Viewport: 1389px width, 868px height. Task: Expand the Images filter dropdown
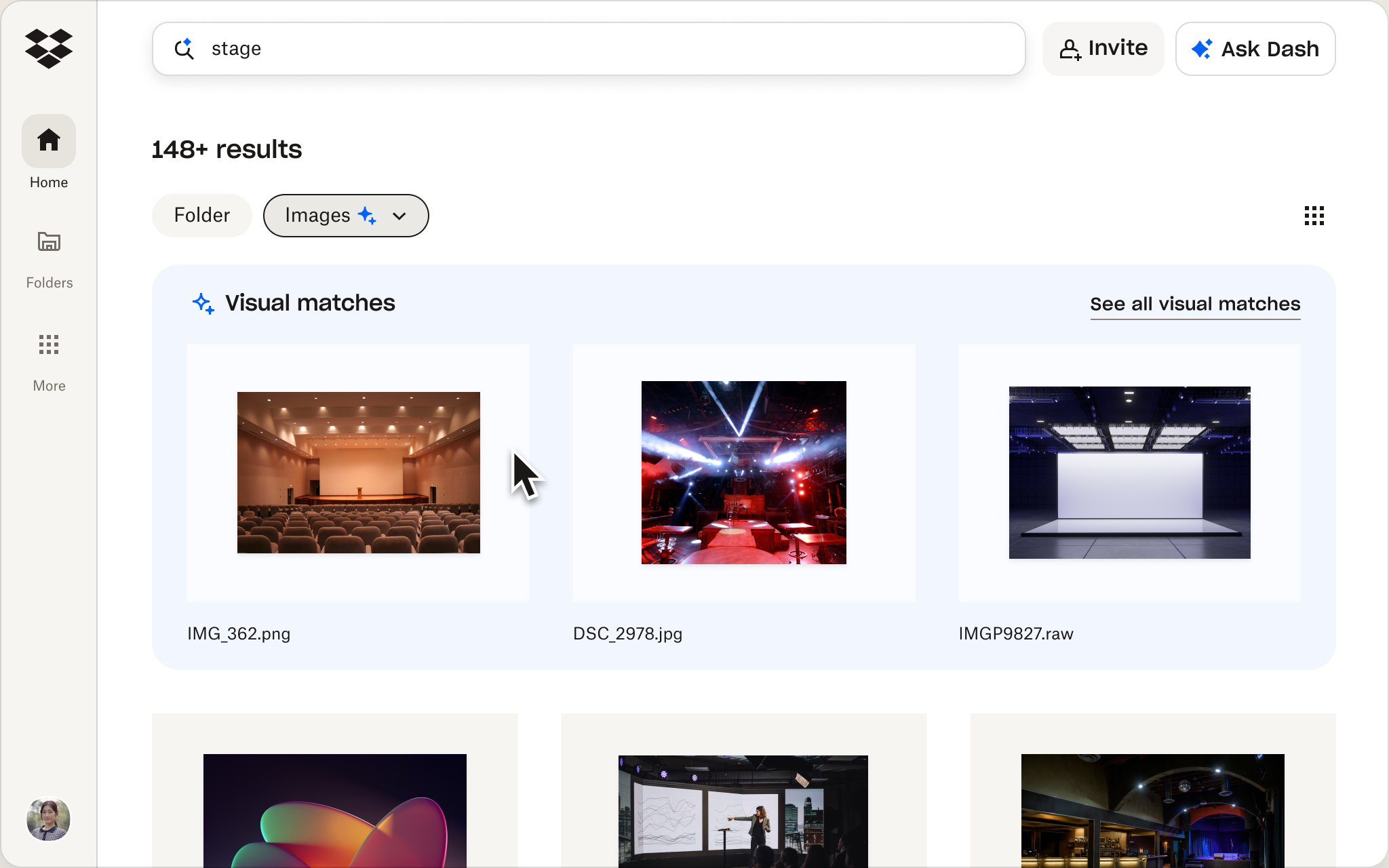[346, 216]
